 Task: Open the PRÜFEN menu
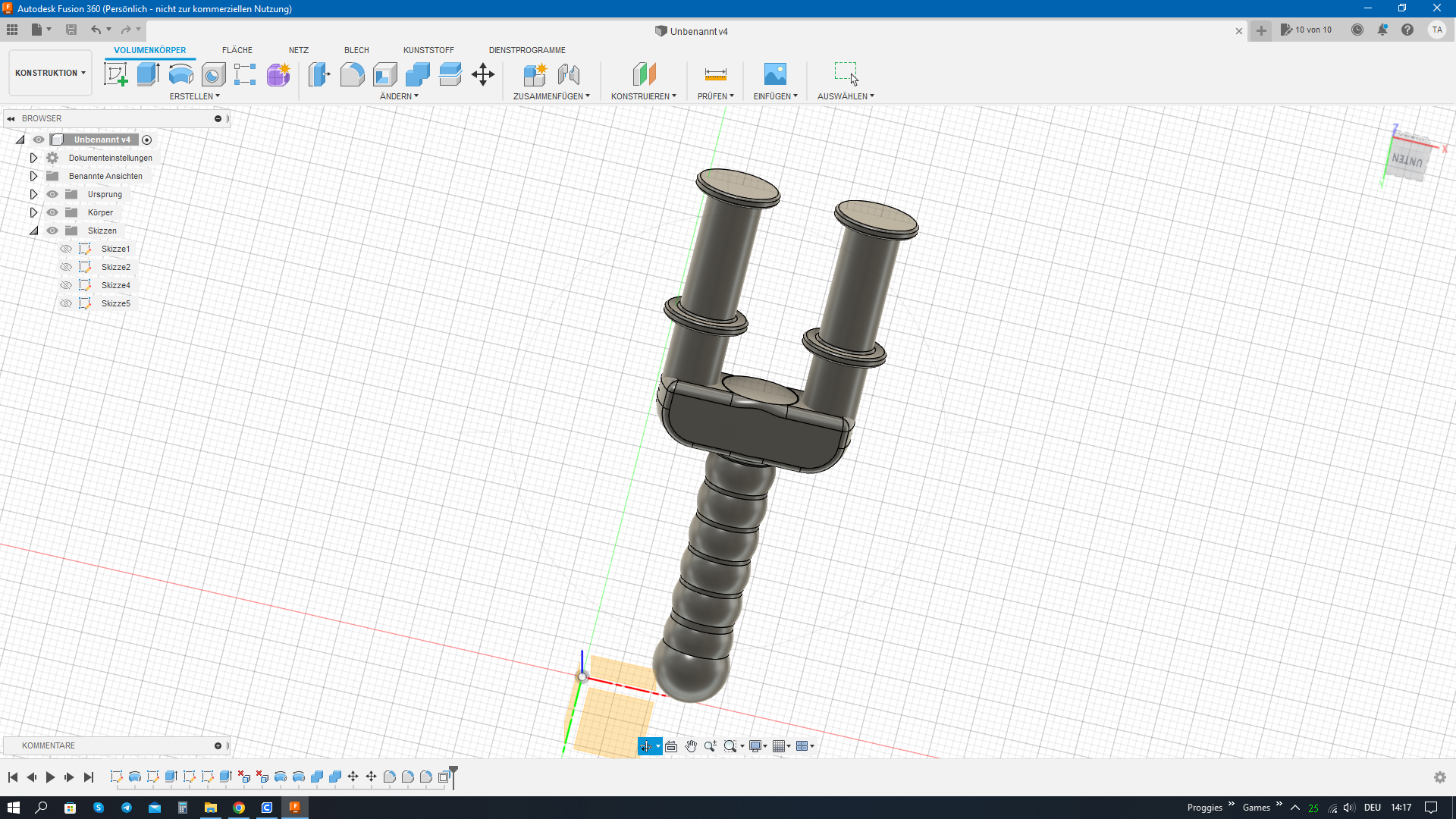[x=716, y=96]
